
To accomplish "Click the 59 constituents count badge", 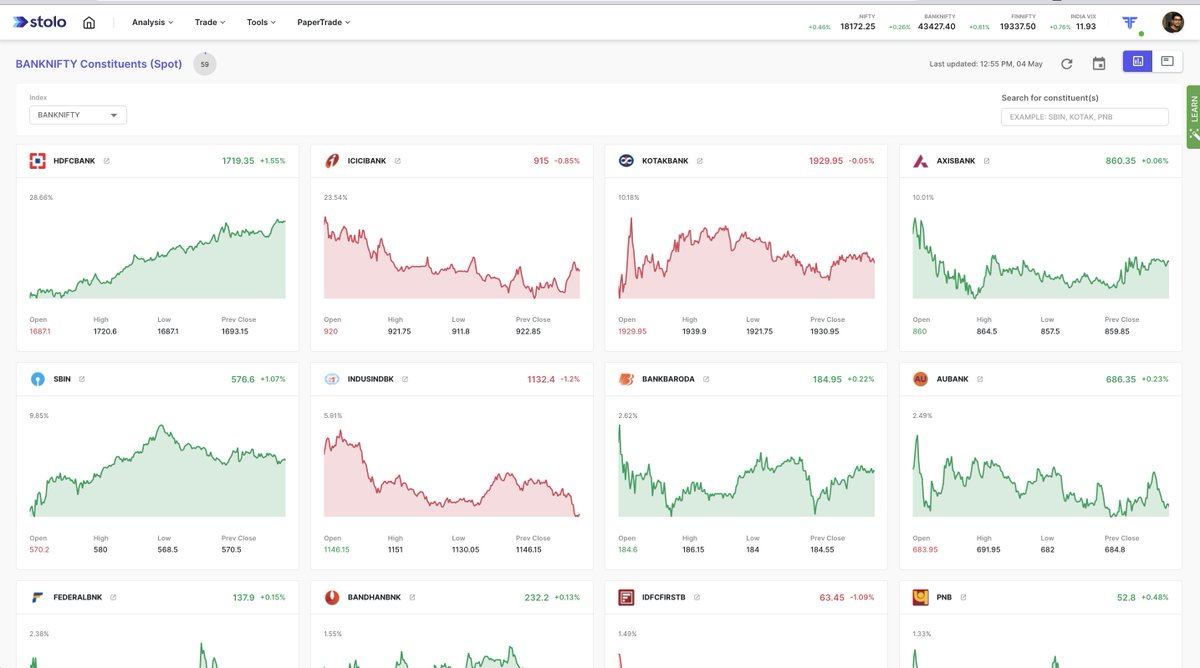I will [x=205, y=64].
